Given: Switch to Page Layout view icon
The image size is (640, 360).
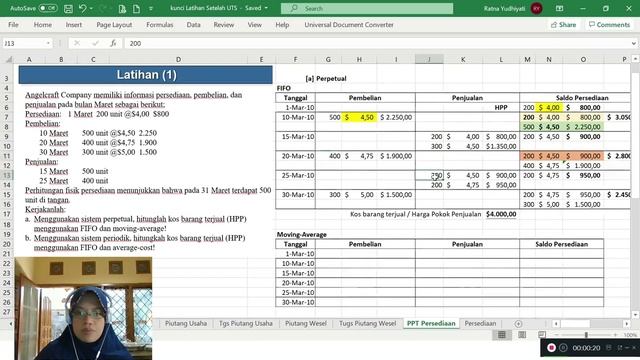Looking at the screenshot, I should click(522, 335).
